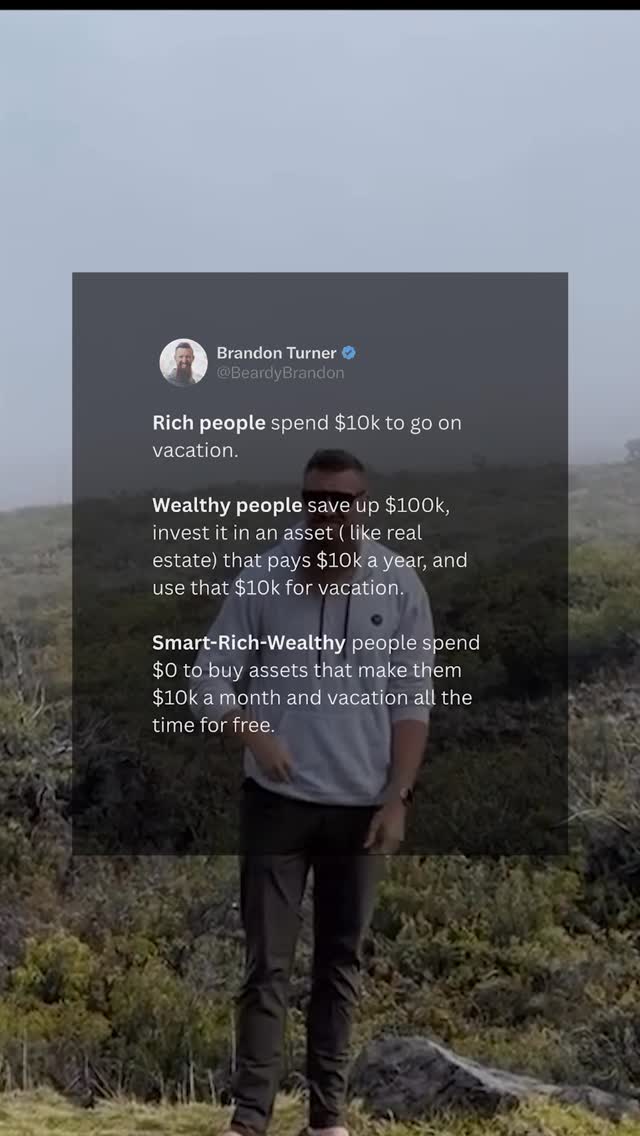Click the watch on the man's wrist
The image size is (640, 1136).
tap(407, 795)
